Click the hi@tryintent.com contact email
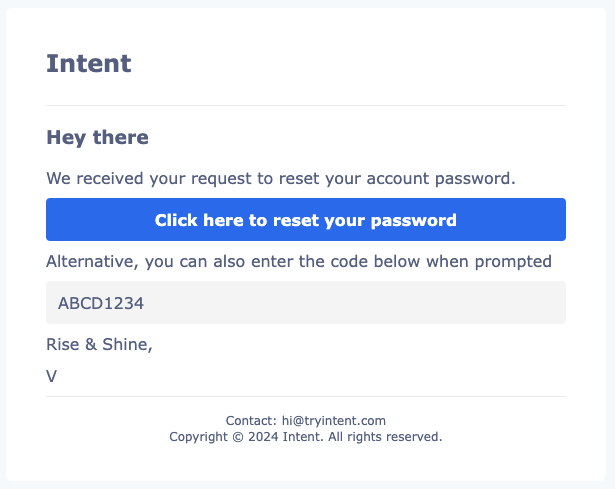Screen dimensions: 615x489 pyautogui.click(x=334, y=421)
